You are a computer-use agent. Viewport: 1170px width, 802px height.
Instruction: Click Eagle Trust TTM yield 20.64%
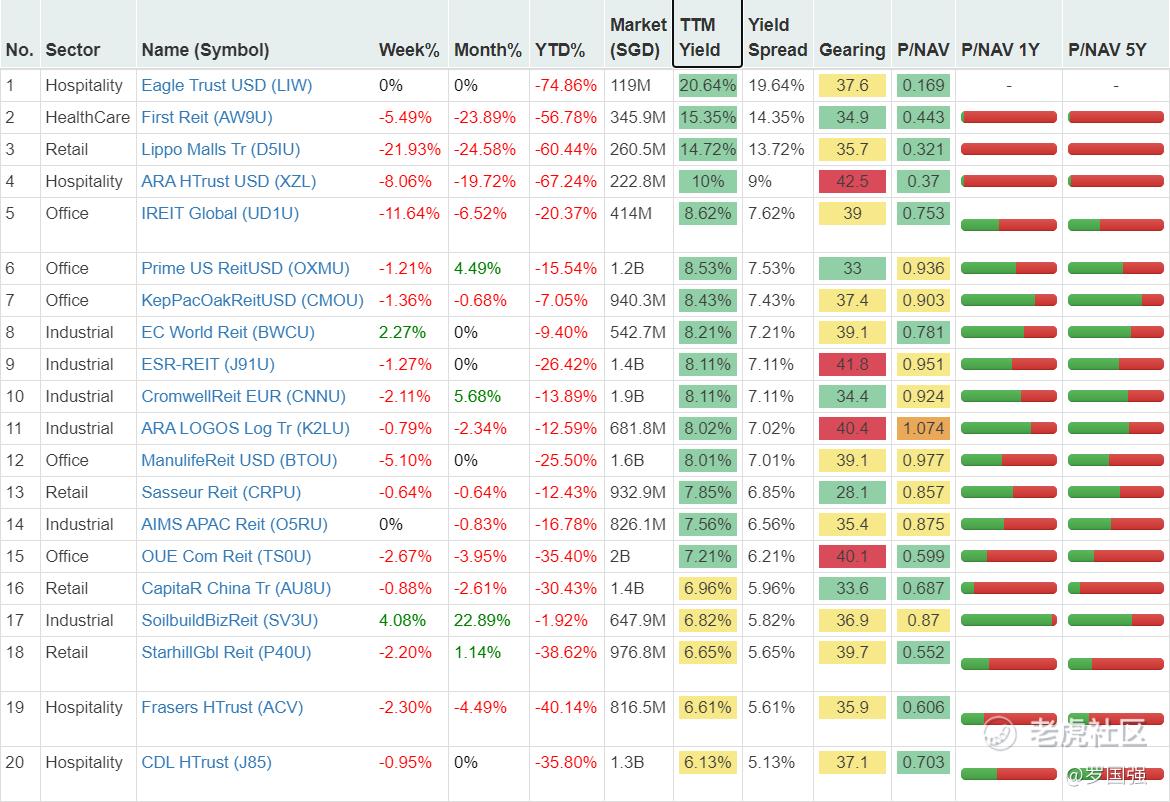coord(707,85)
